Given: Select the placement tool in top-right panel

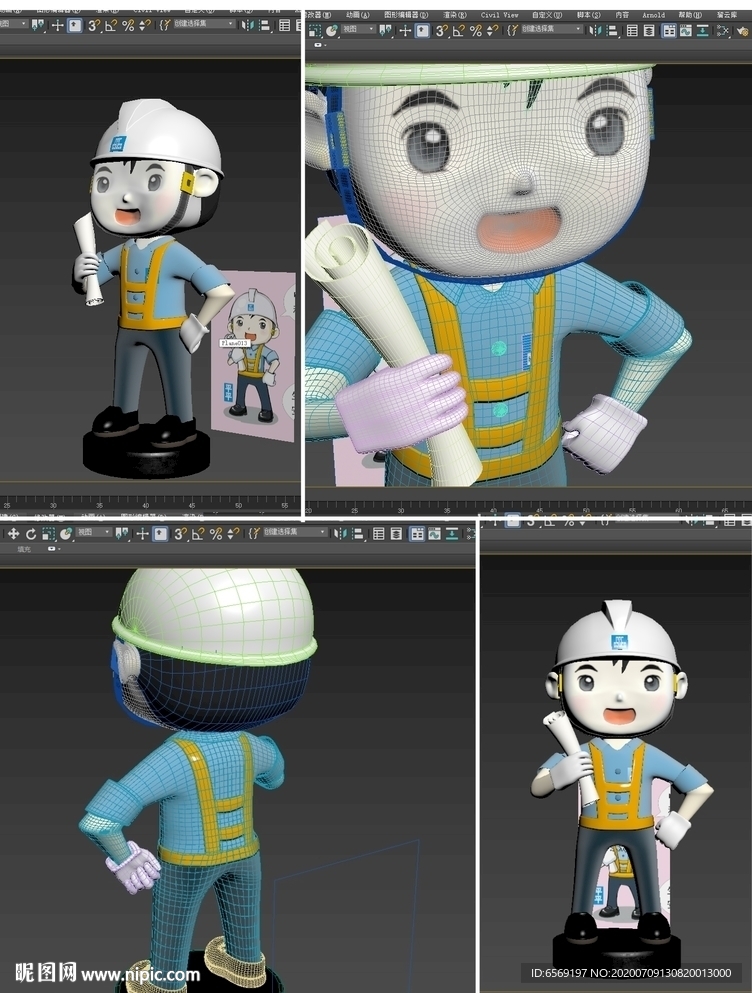Looking at the screenshot, I should pos(331,30).
